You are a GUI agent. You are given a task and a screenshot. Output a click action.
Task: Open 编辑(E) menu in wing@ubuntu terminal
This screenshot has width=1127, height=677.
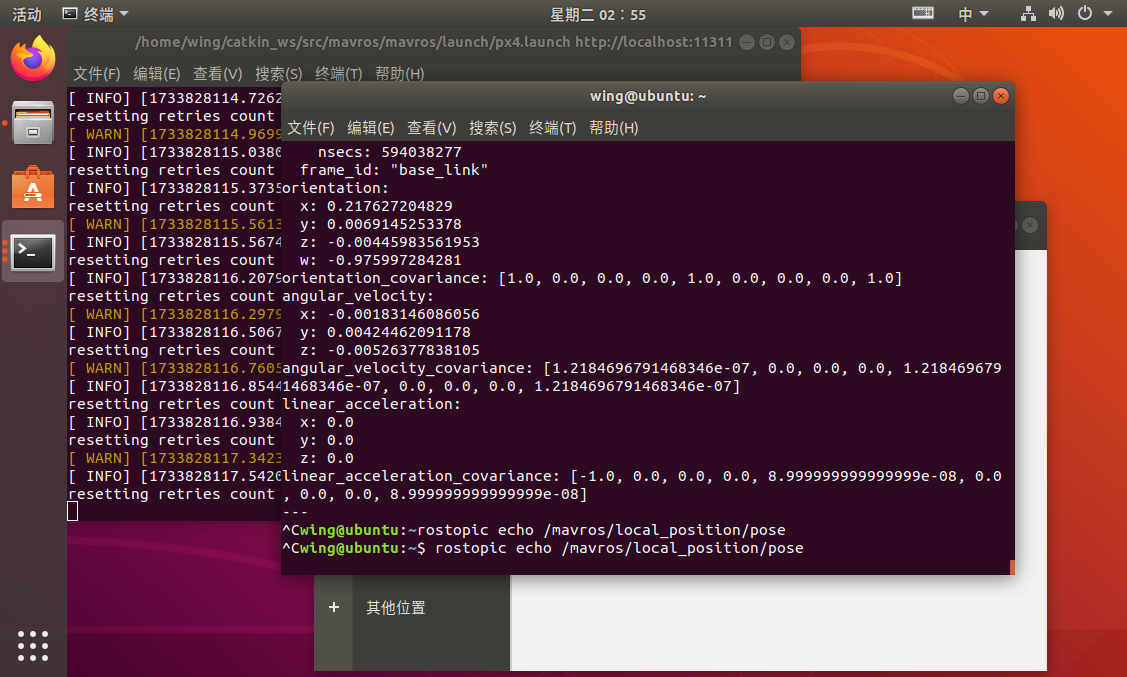(371, 128)
